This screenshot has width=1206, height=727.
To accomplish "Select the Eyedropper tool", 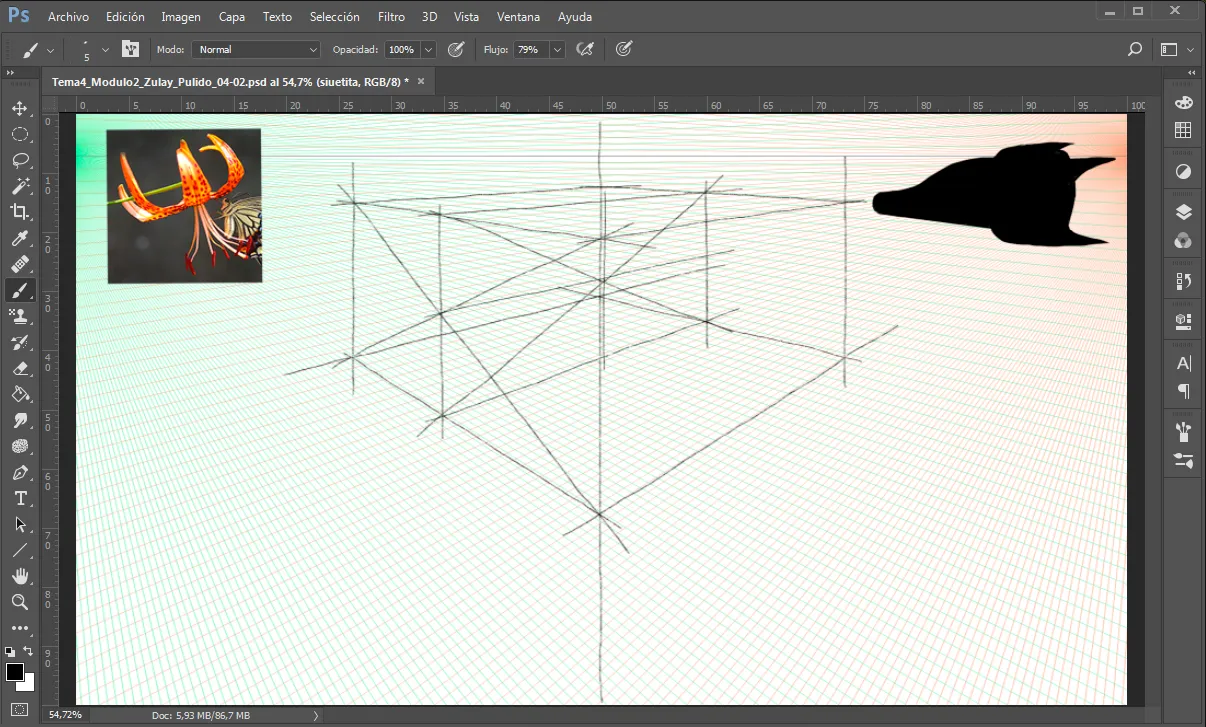I will click(x=19, y=238).
